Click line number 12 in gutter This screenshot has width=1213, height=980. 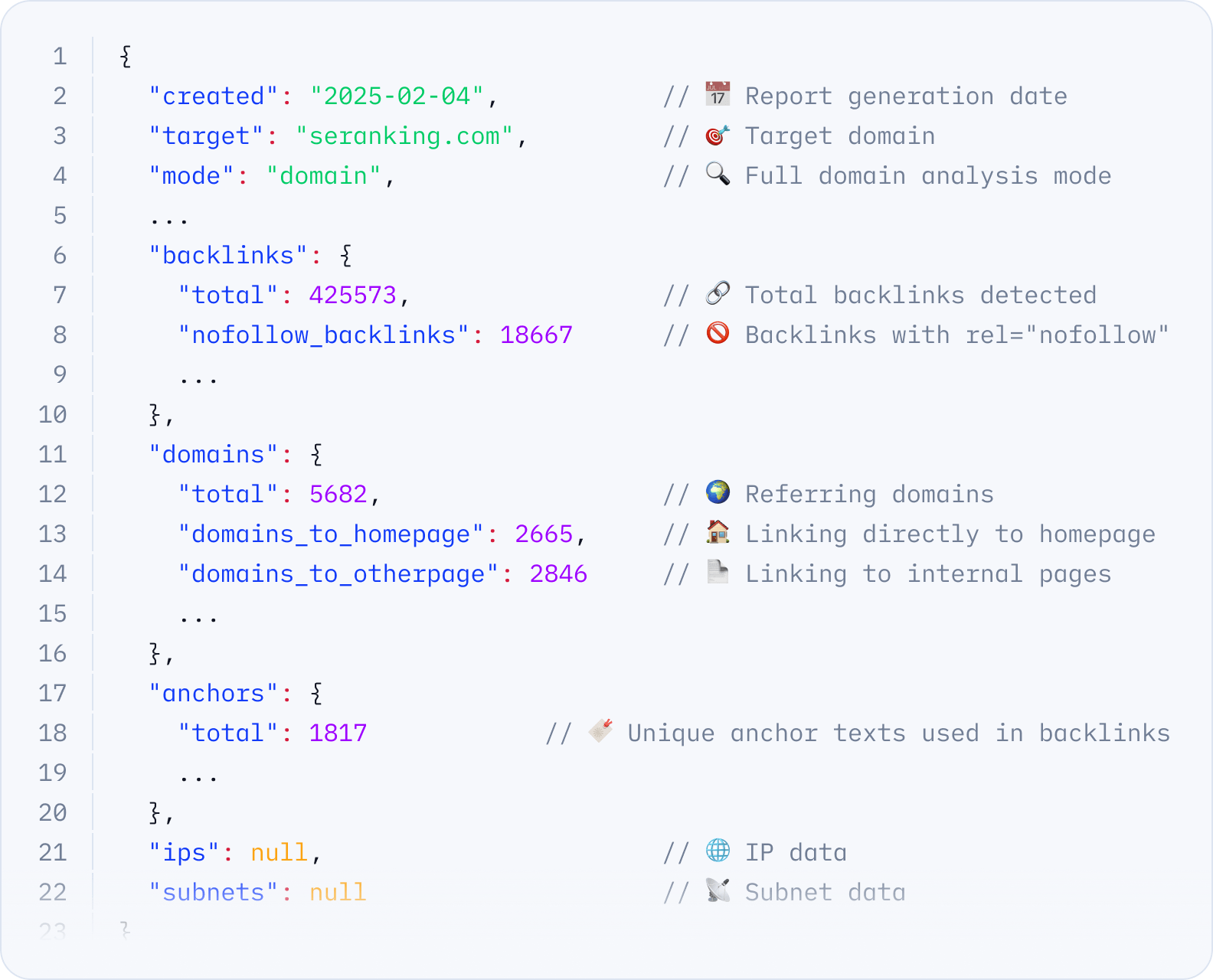point(53,494)
